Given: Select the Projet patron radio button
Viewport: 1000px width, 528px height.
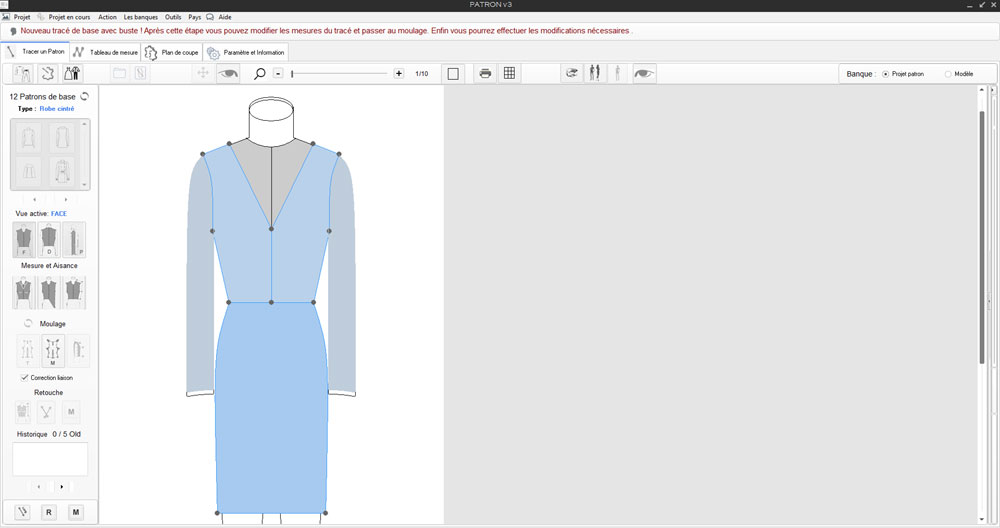Looking at the screenshot, I should (885, 74).
